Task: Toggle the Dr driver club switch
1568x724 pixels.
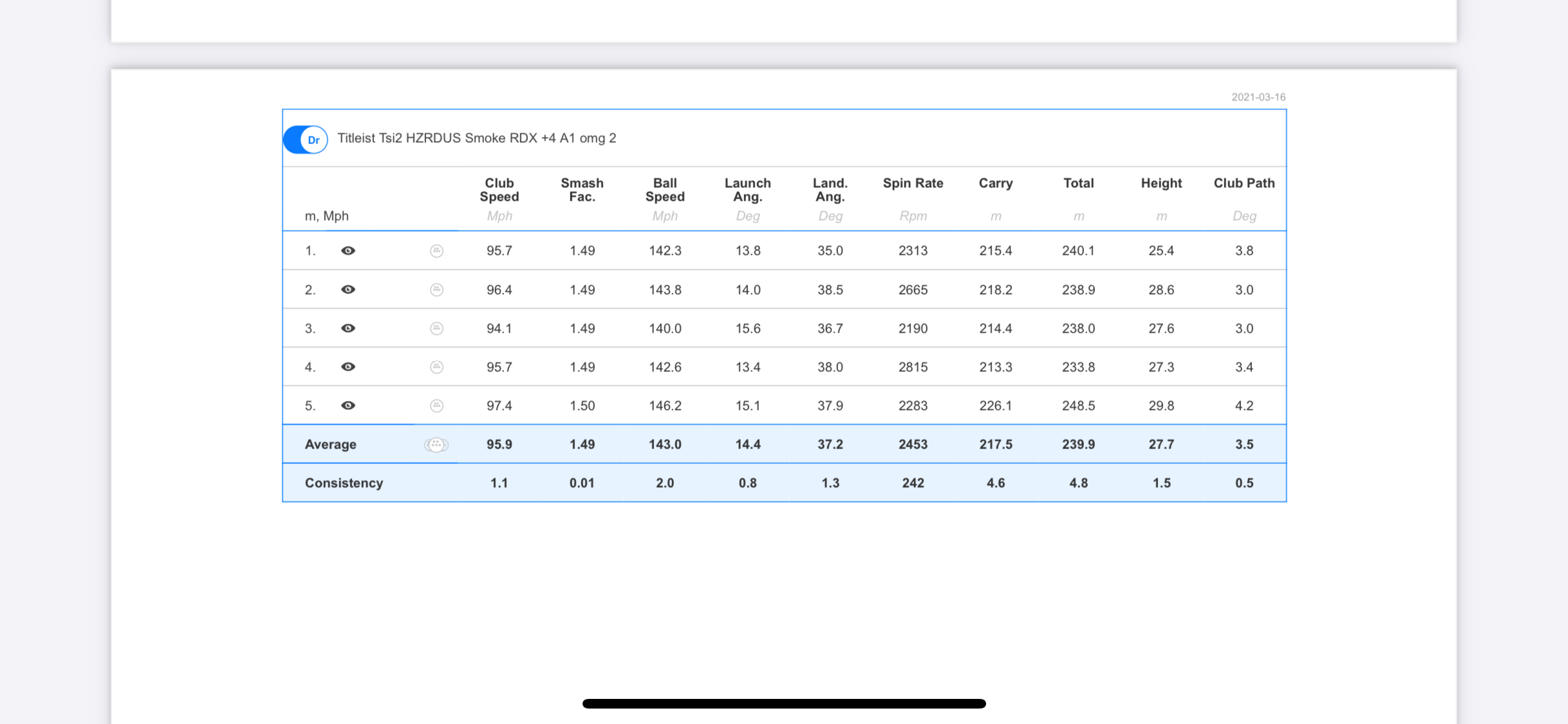Action: click(x=306, y=139)
